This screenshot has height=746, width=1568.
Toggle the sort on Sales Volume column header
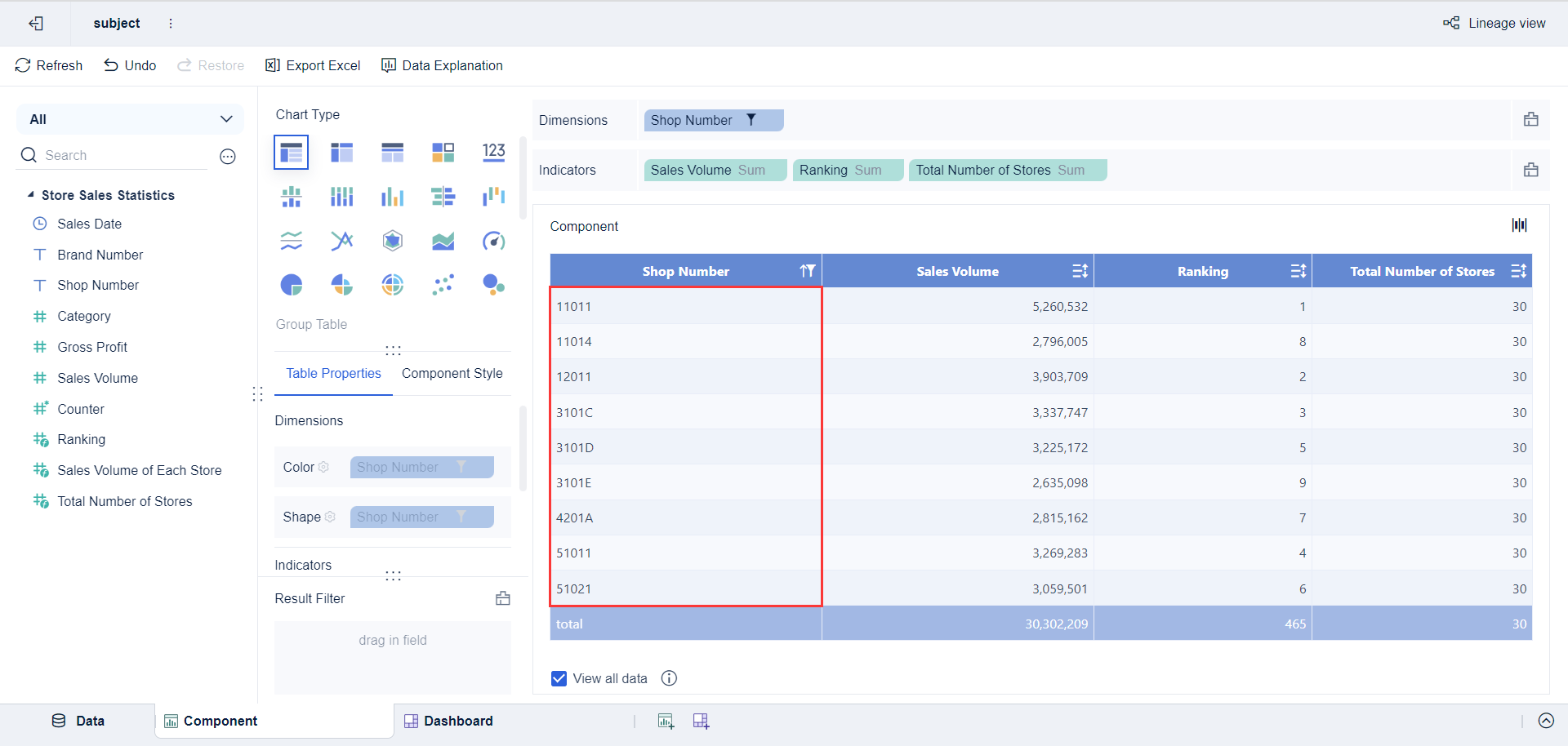pos(1080,270)
